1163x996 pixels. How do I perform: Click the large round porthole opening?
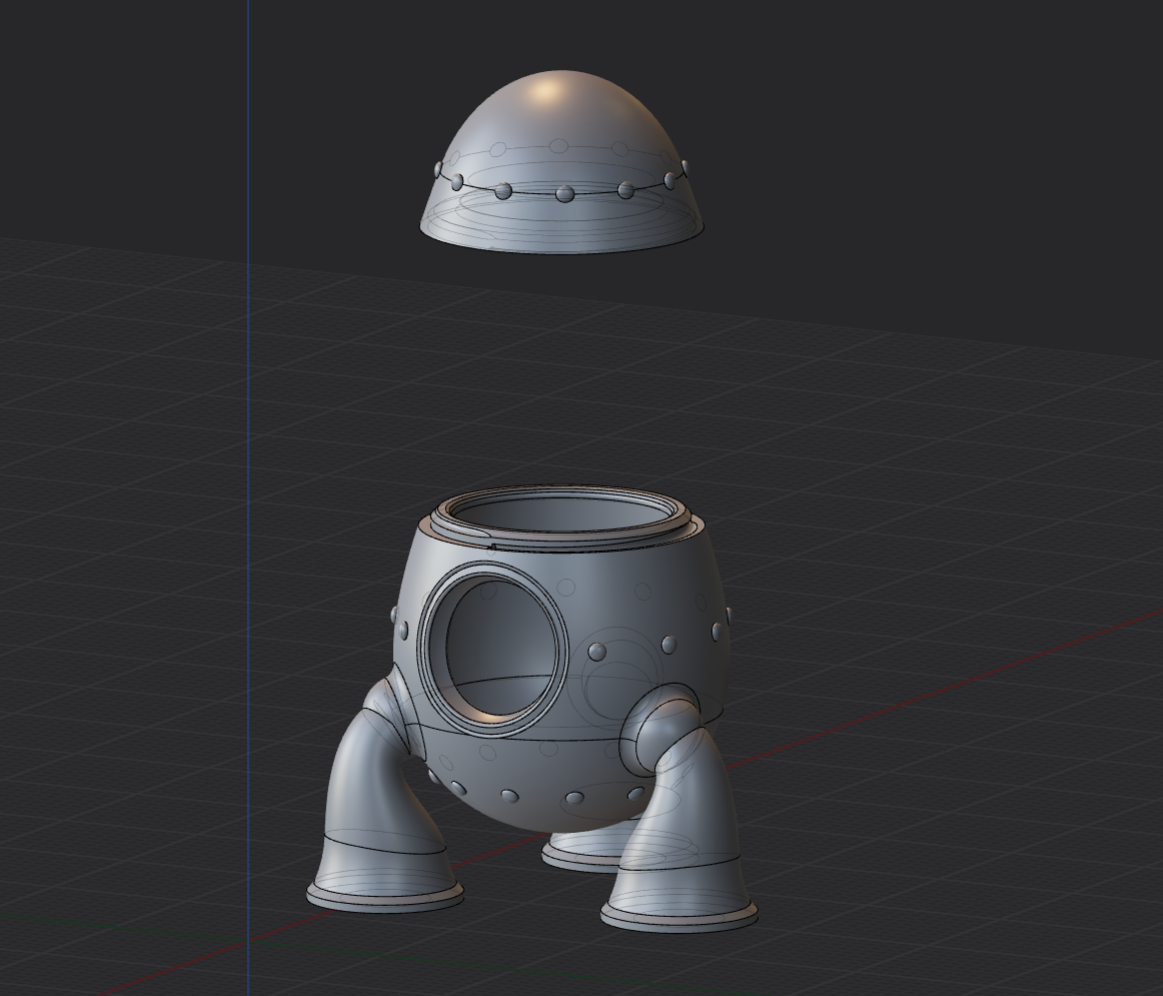pos(493,649)
